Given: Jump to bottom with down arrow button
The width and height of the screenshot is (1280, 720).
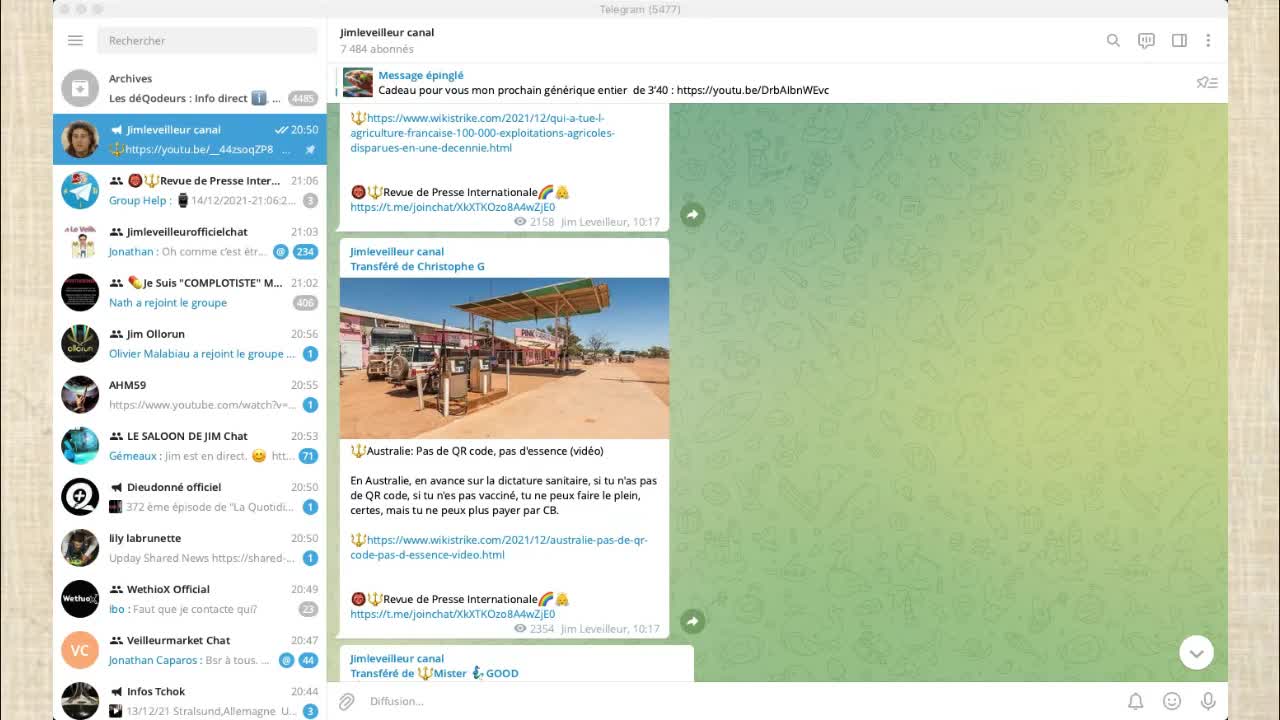Looking at the screenshot, I should [x=1196, y=652].
